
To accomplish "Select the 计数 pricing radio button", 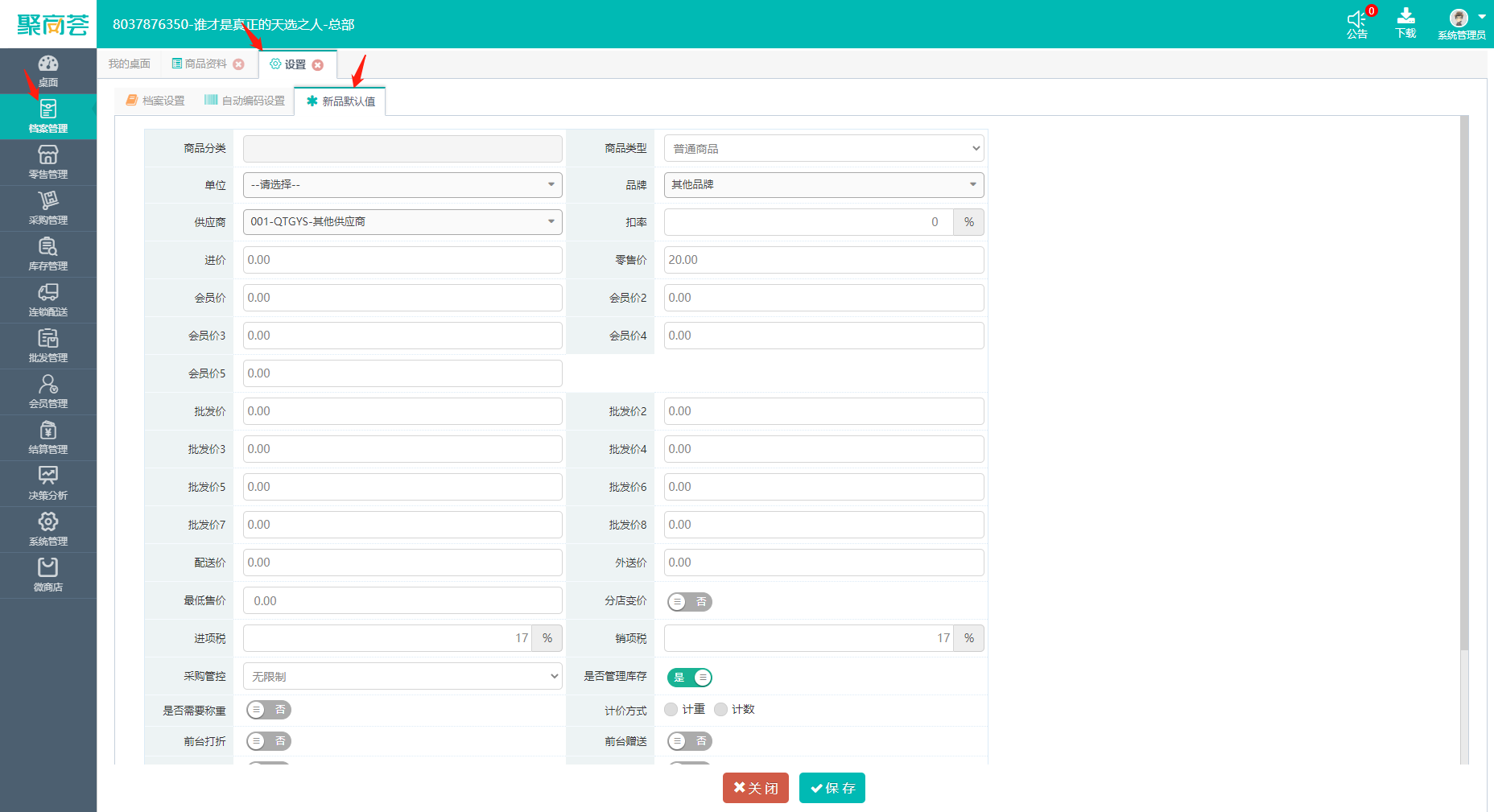I will click(x=720, y=709).
